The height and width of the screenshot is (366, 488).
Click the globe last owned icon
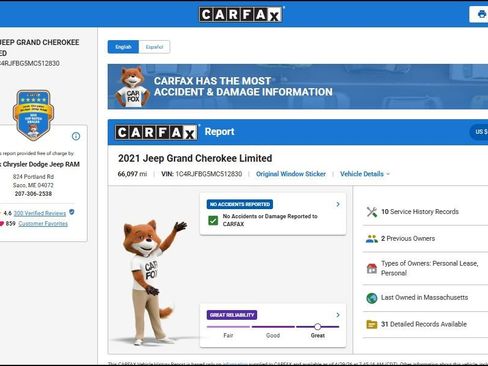tap(372, 298)
